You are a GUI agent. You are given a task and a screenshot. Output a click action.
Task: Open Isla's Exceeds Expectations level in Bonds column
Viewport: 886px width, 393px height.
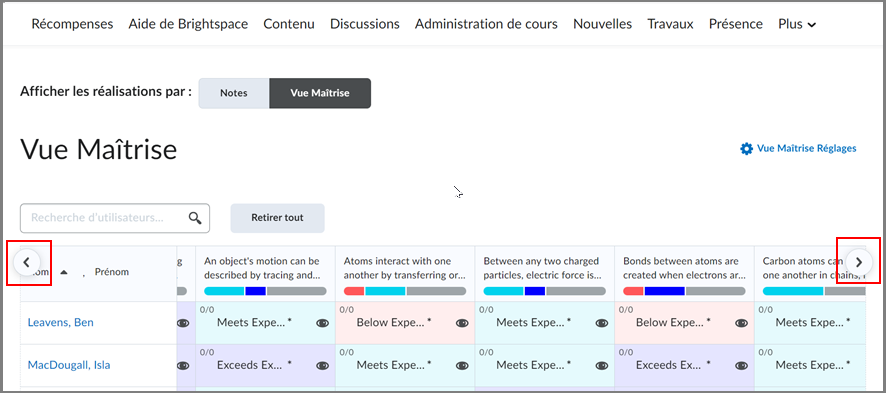[x=673, y=365]
